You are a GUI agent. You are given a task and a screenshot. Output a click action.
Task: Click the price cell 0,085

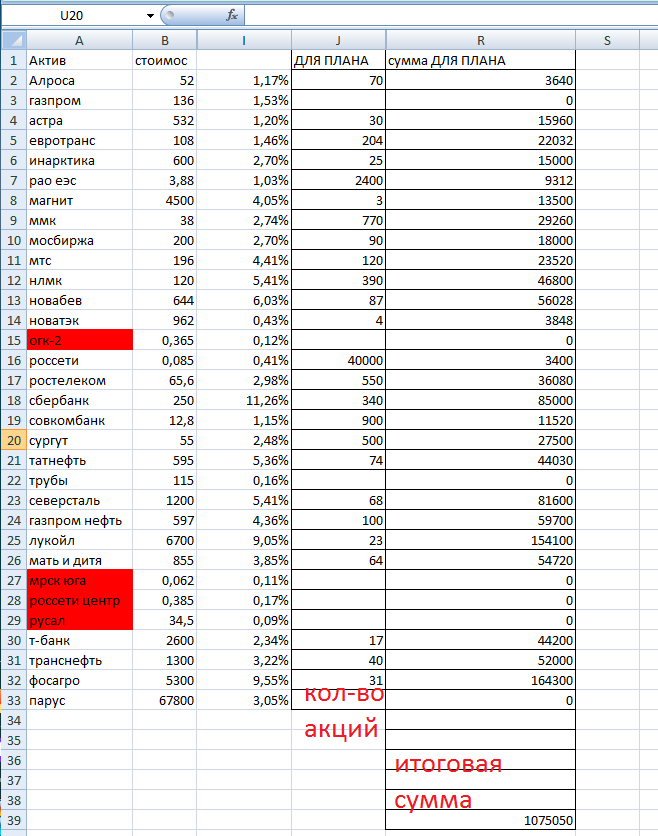click(x=165, y=360)
